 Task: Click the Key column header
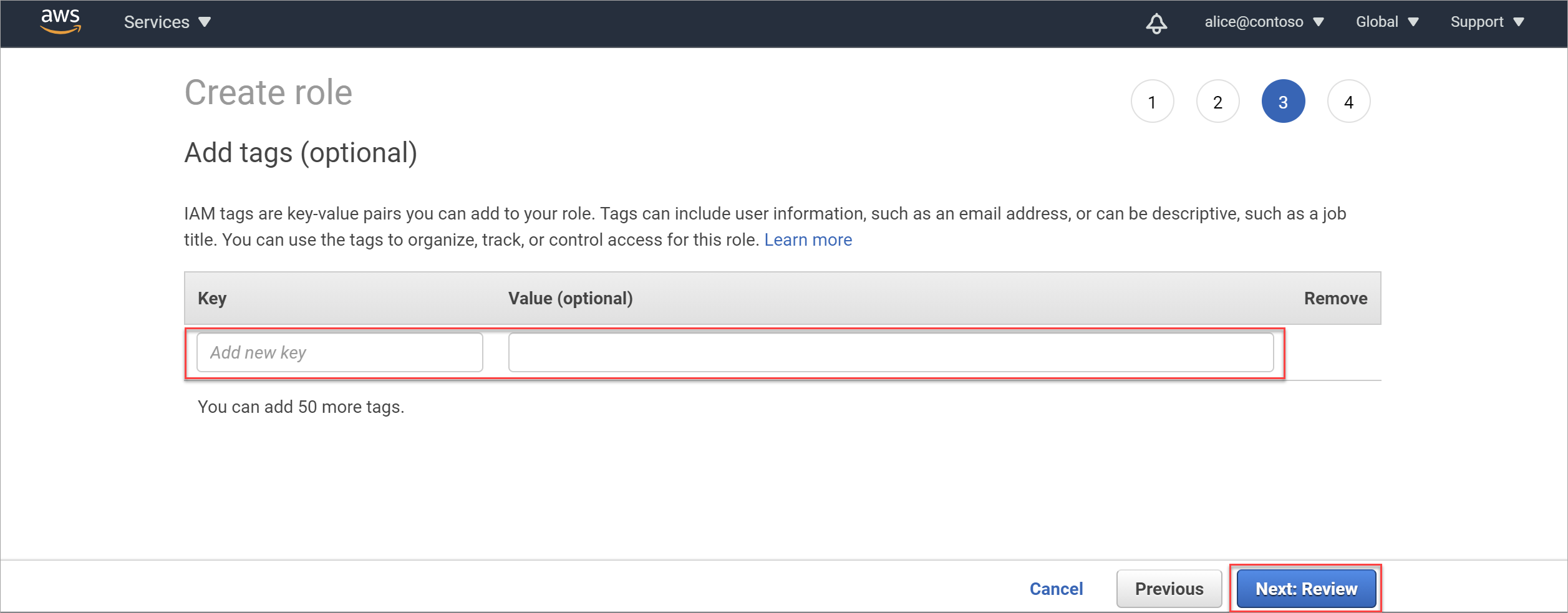212,298
